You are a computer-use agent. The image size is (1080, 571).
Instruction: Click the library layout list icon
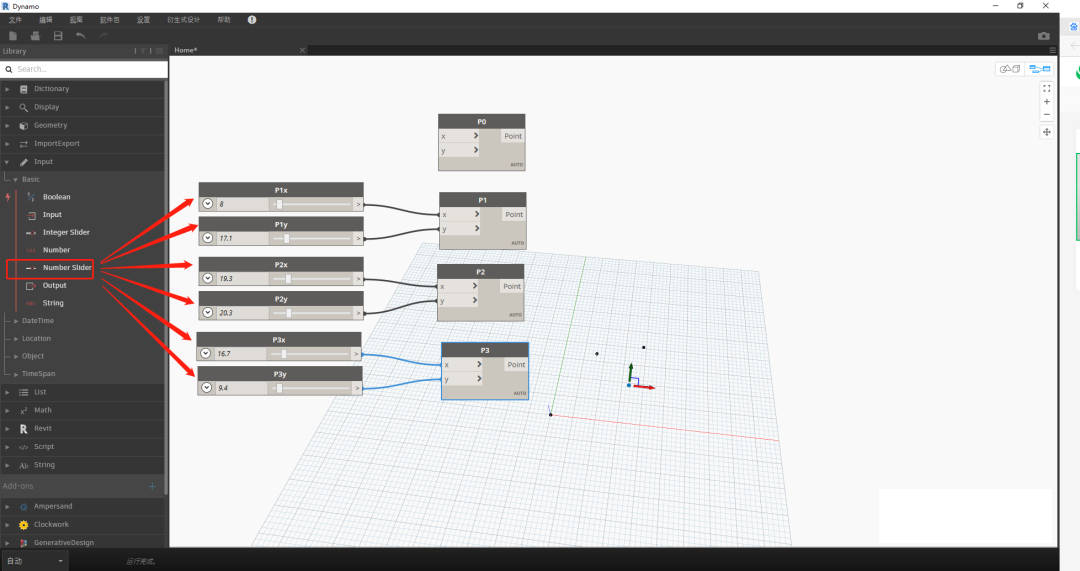click(x=159, y=51)
